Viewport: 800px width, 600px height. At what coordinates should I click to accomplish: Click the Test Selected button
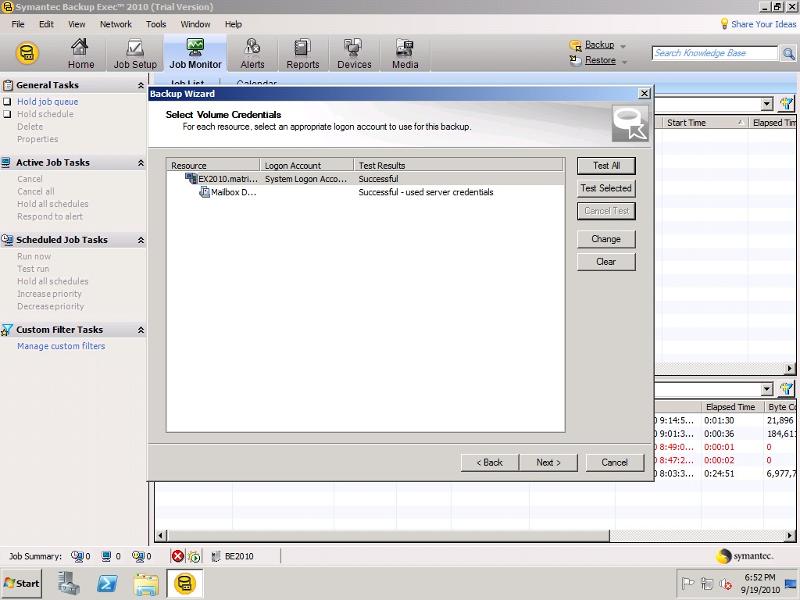(x=606, y=188)
